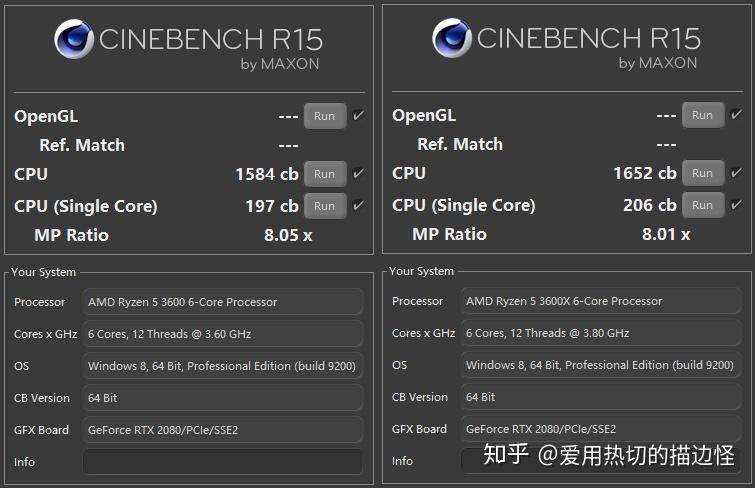
Task: Click OS field in right panel
Action: coord(600,365)
